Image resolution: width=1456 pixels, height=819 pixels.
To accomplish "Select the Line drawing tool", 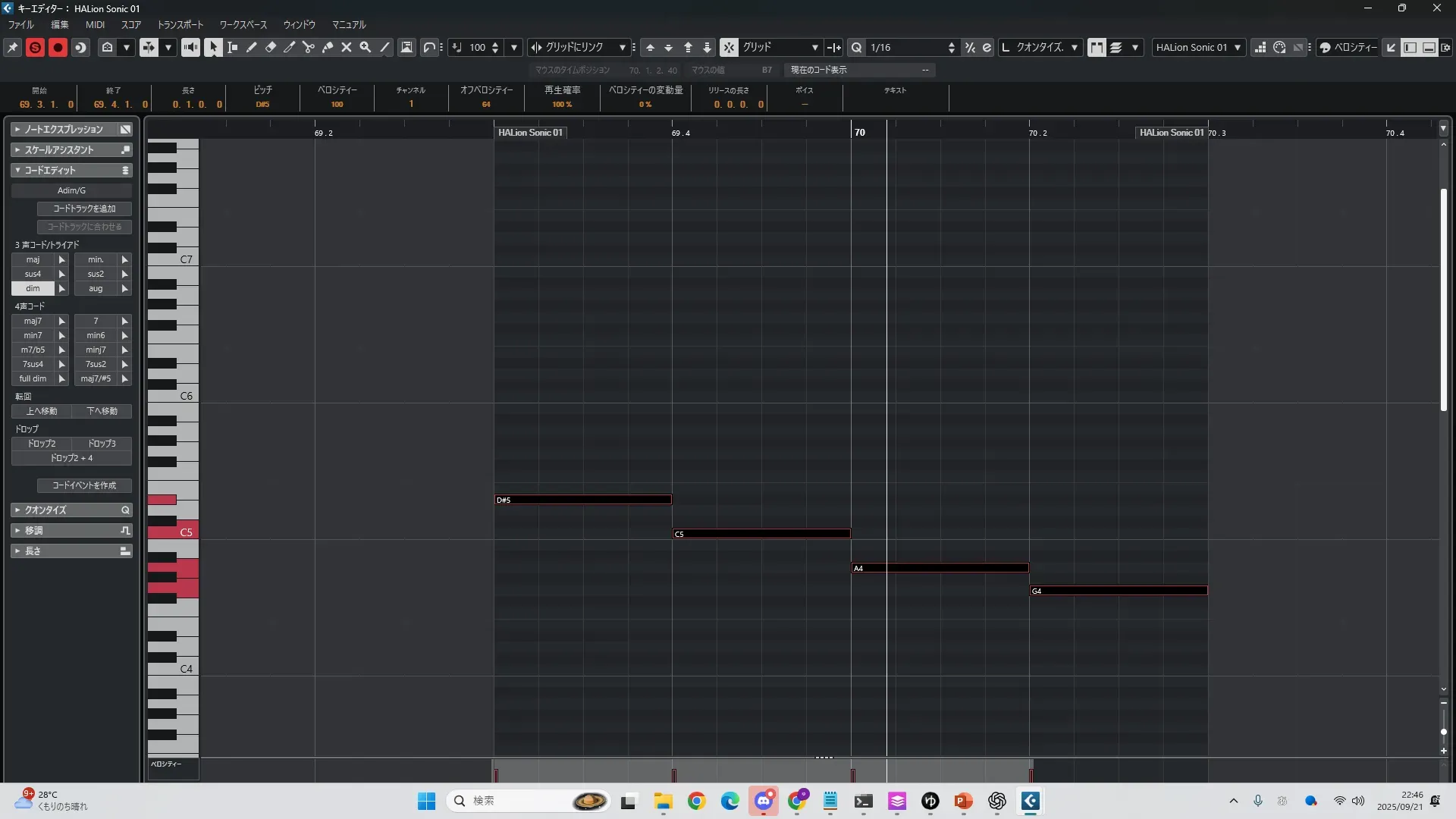I will tap(384, 47).
